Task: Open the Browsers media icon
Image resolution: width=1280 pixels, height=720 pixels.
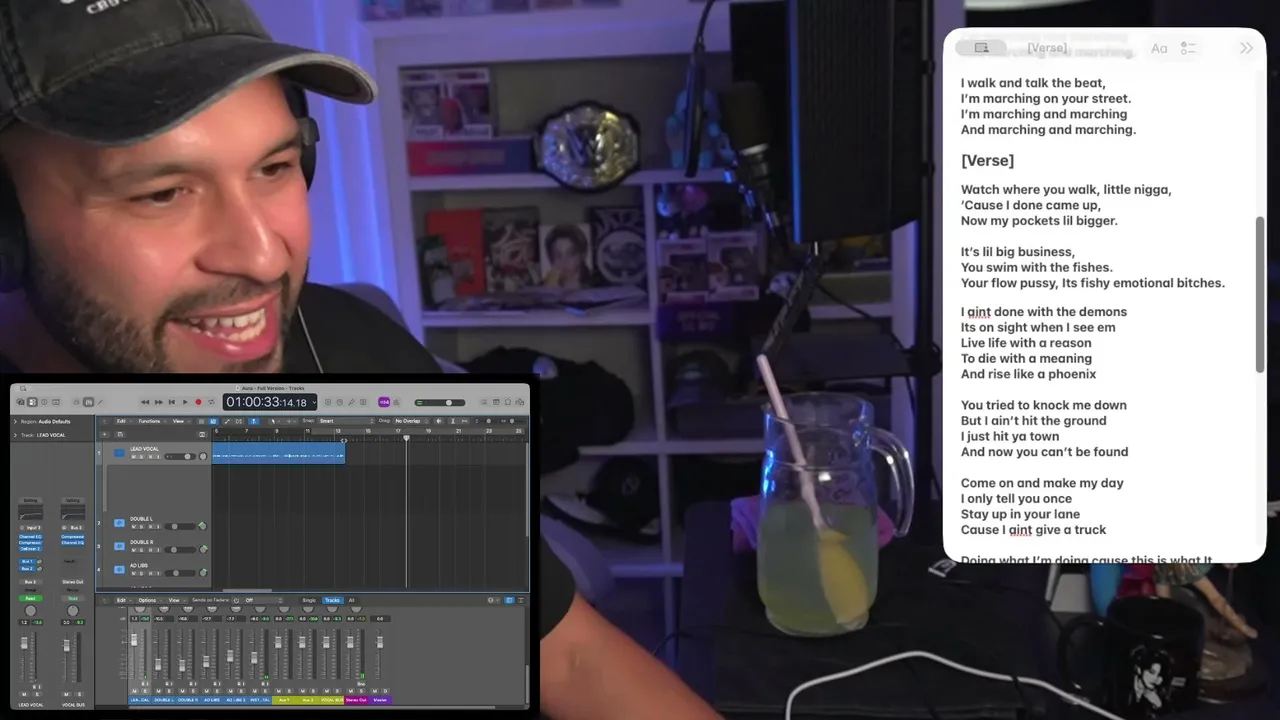Action: [521, 402]
